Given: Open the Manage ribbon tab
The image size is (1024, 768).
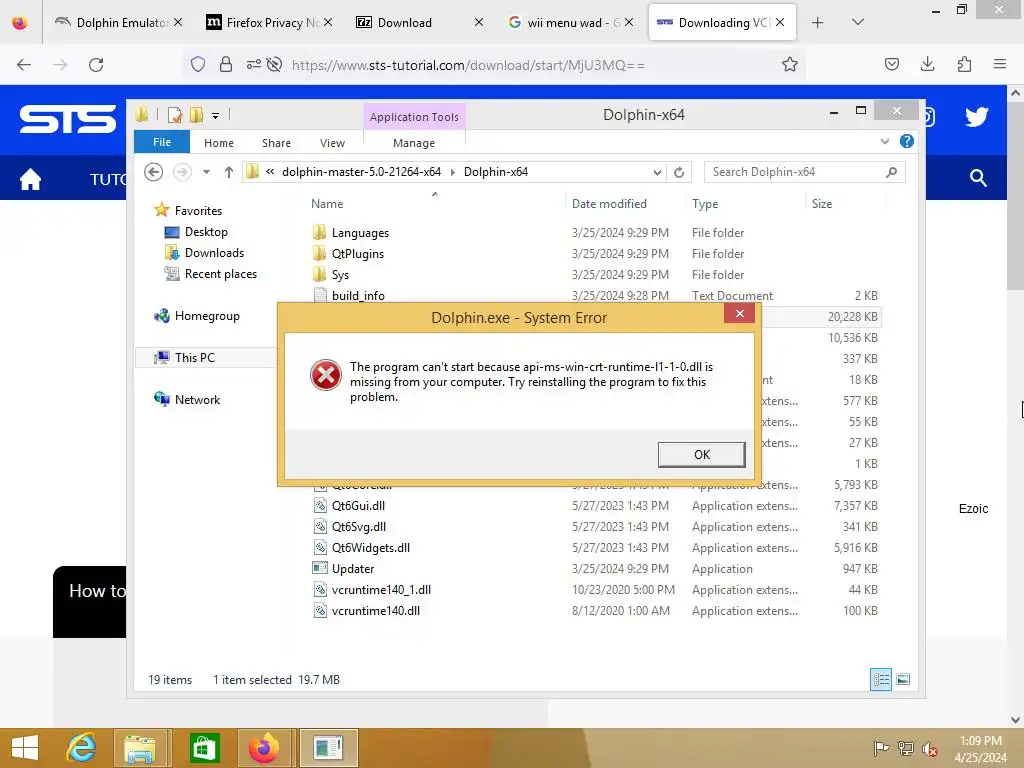Looking at the screenshot, I should (414, 143).
